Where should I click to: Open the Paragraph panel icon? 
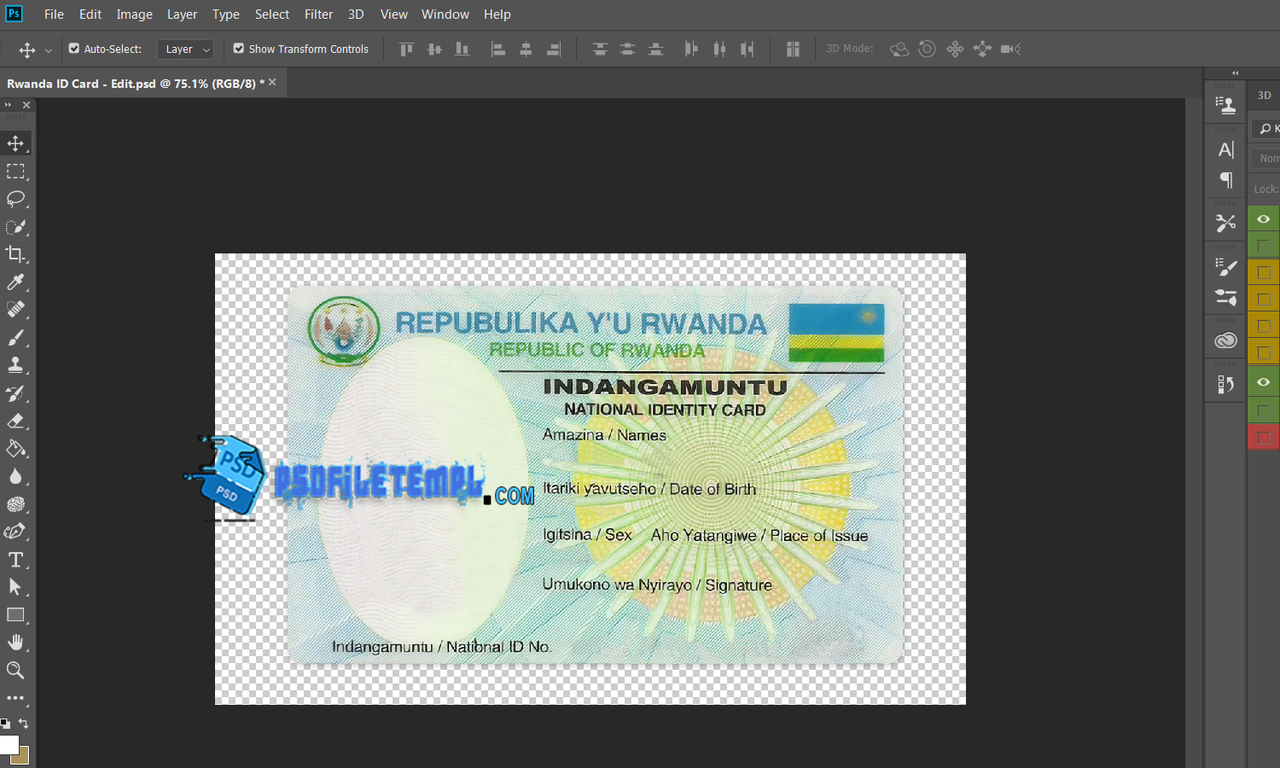point(1226,180)
